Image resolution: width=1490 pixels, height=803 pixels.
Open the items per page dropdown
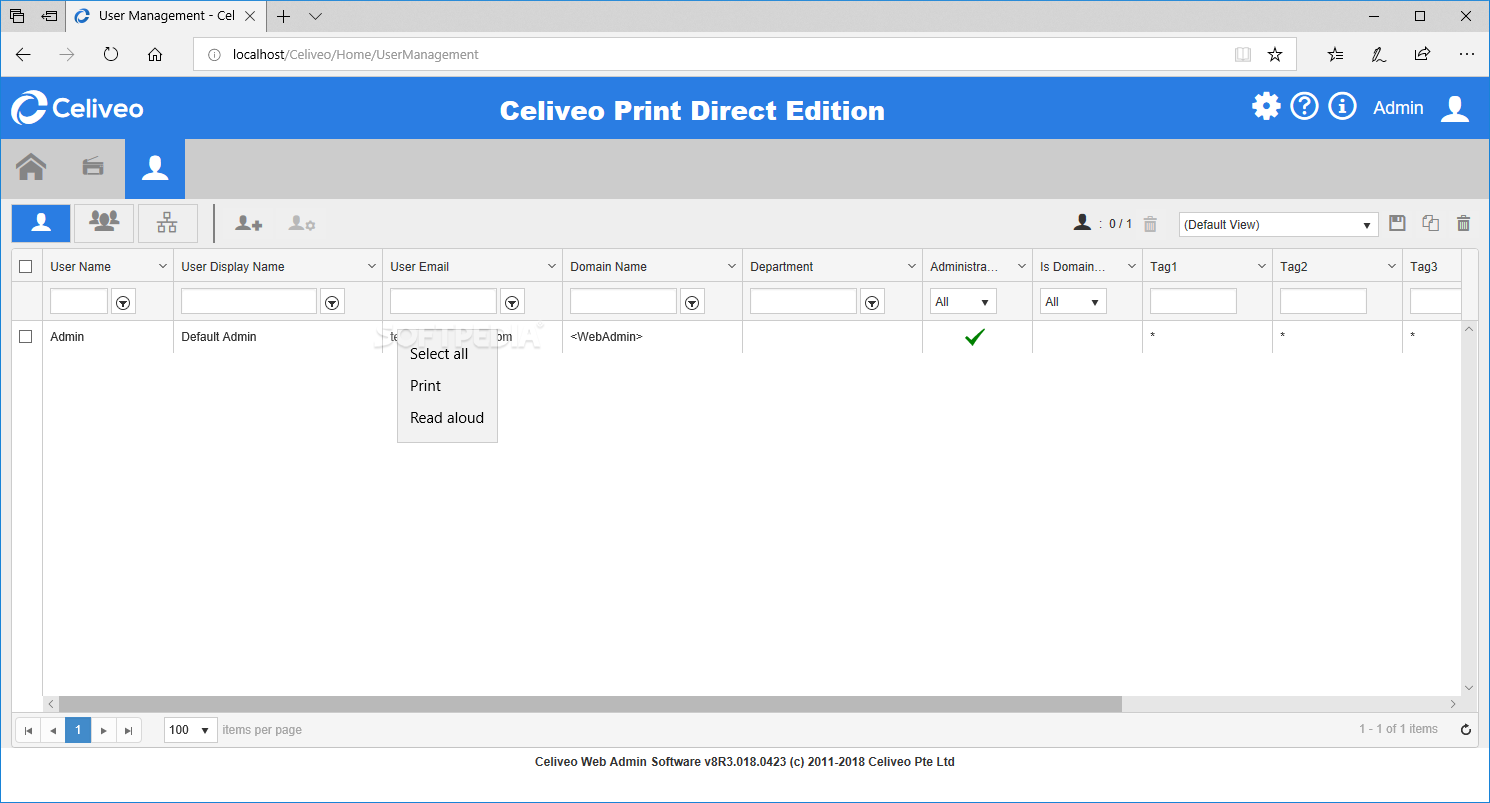191,730
